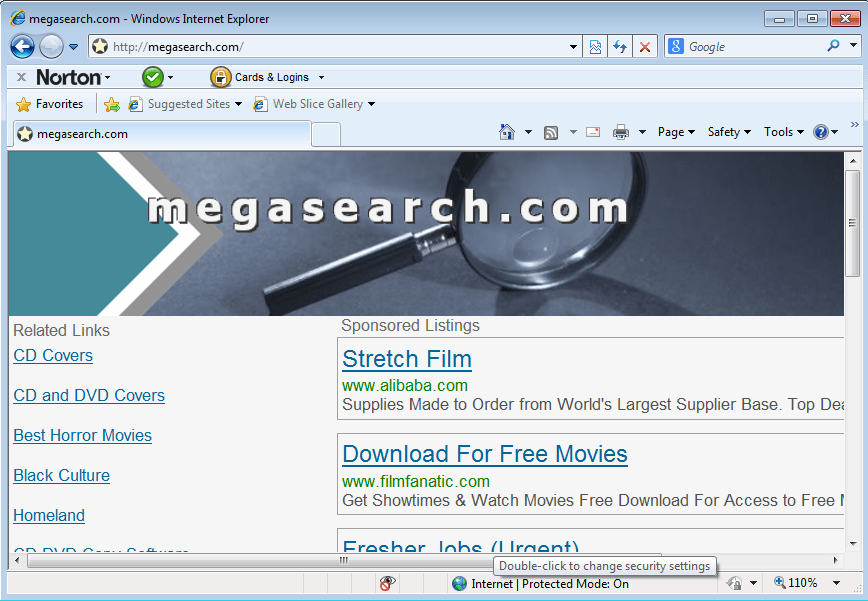Click the Add to Favorites Bar icon

click(x=112, y=104)
